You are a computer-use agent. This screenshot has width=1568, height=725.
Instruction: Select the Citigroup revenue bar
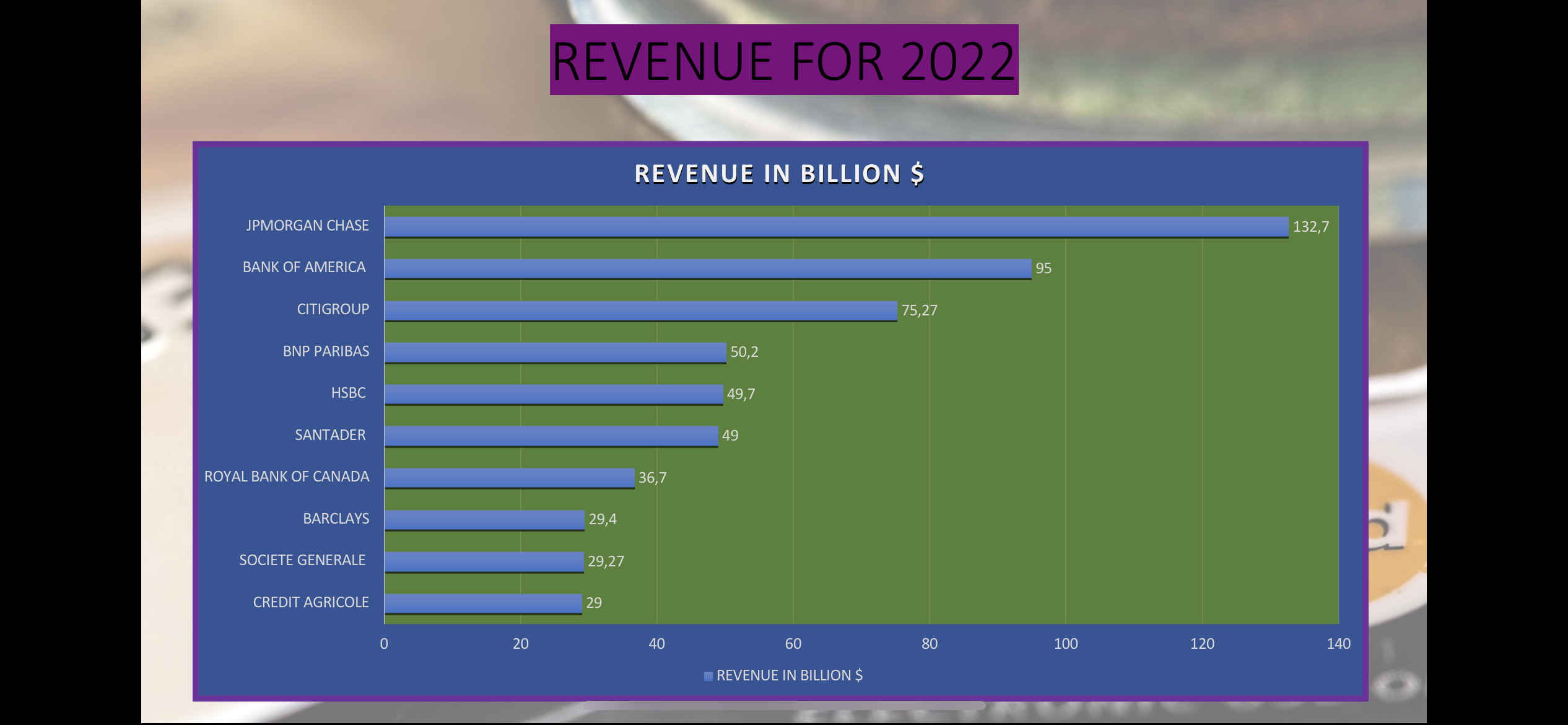[x=641, y=311]
